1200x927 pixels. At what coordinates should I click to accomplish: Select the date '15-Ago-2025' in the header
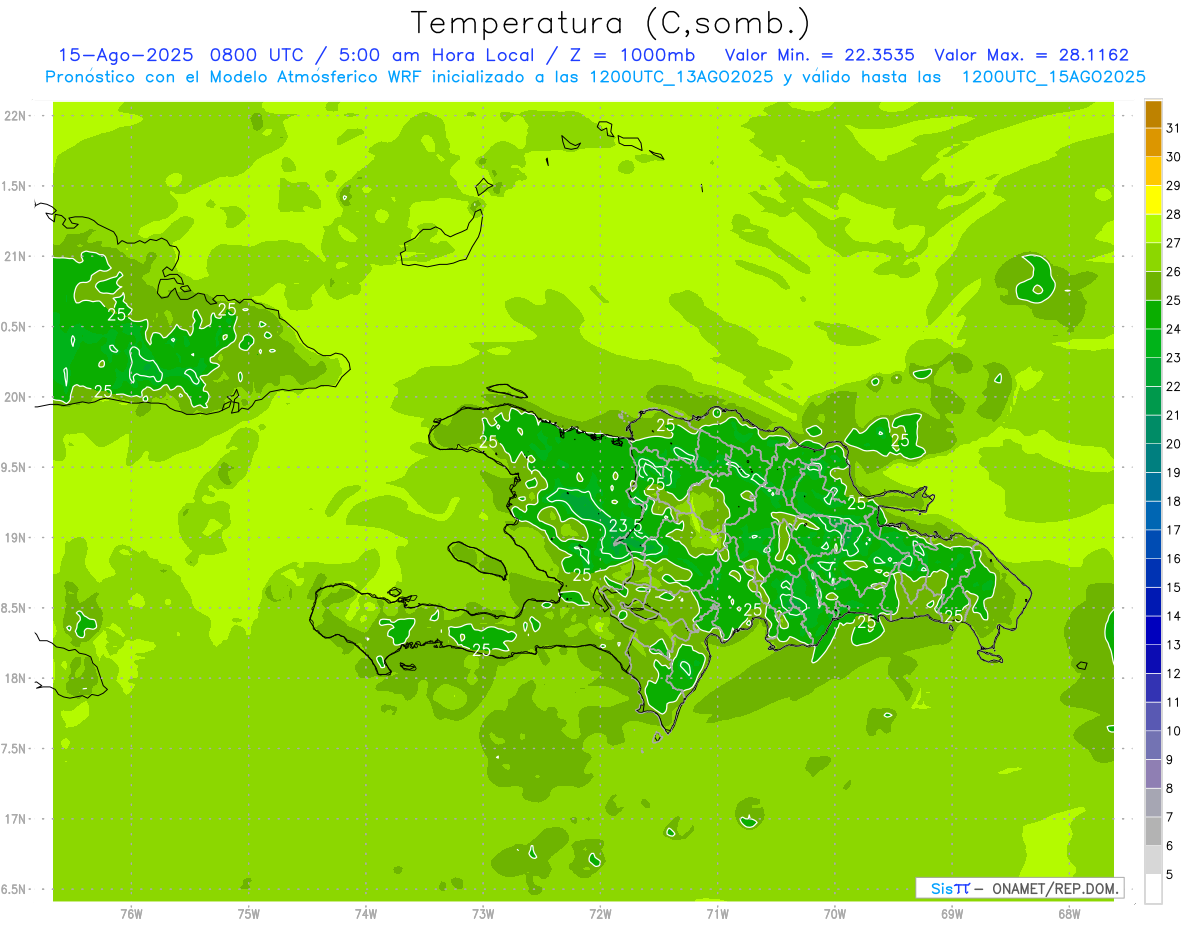click(x=126, y=55)
